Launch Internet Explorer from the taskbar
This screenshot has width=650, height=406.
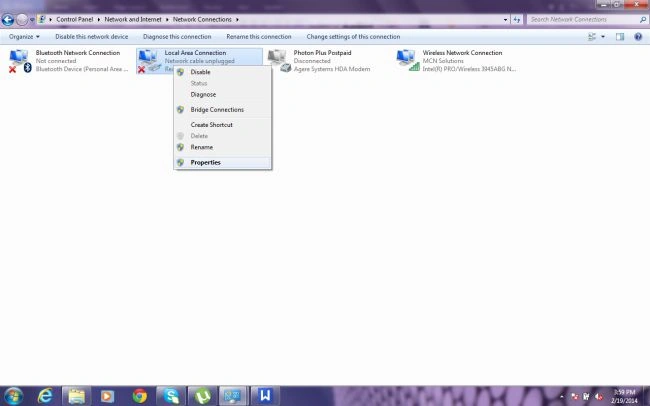(45, 396)
